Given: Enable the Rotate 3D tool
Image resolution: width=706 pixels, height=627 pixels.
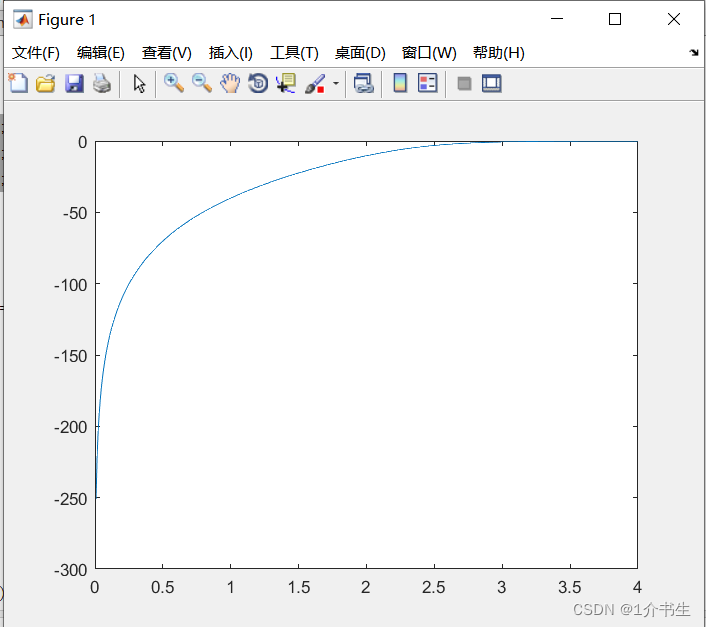Looking at the screenshot, I should [x=258, y=83].
